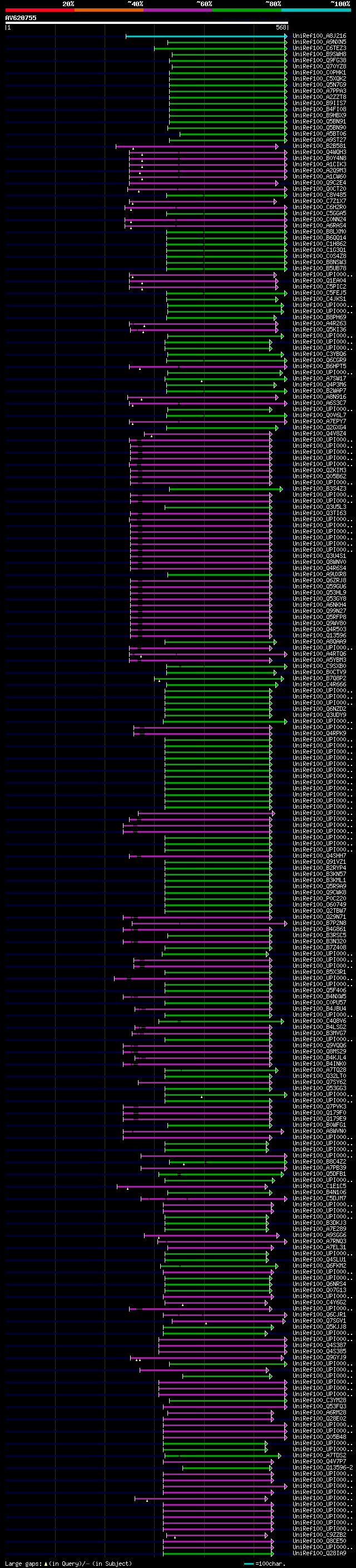Open hit UniRef100_C8V485
Viewport: 356px width, 1568px height.
click(x=319, y=195)
